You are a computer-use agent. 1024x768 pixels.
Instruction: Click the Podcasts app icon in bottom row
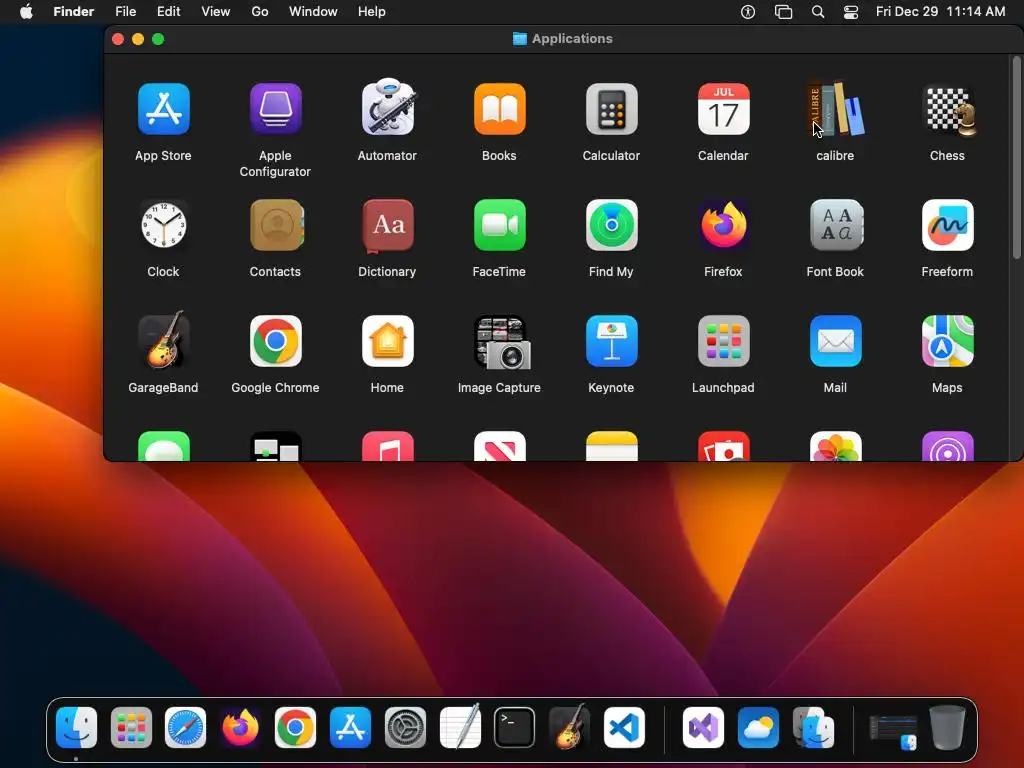pyautogui.click(x=948, y=446)
